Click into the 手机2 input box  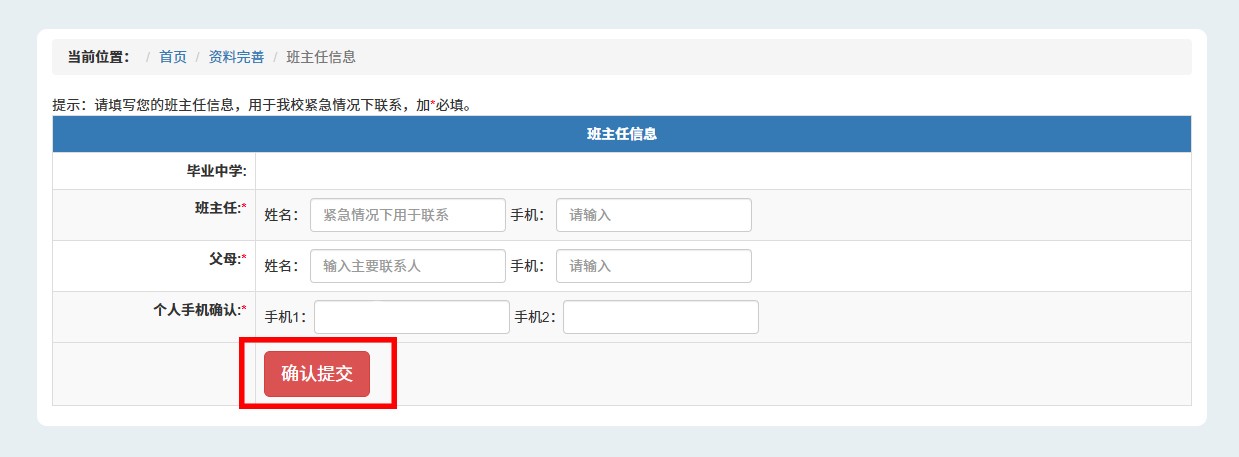tap(660, 317)
